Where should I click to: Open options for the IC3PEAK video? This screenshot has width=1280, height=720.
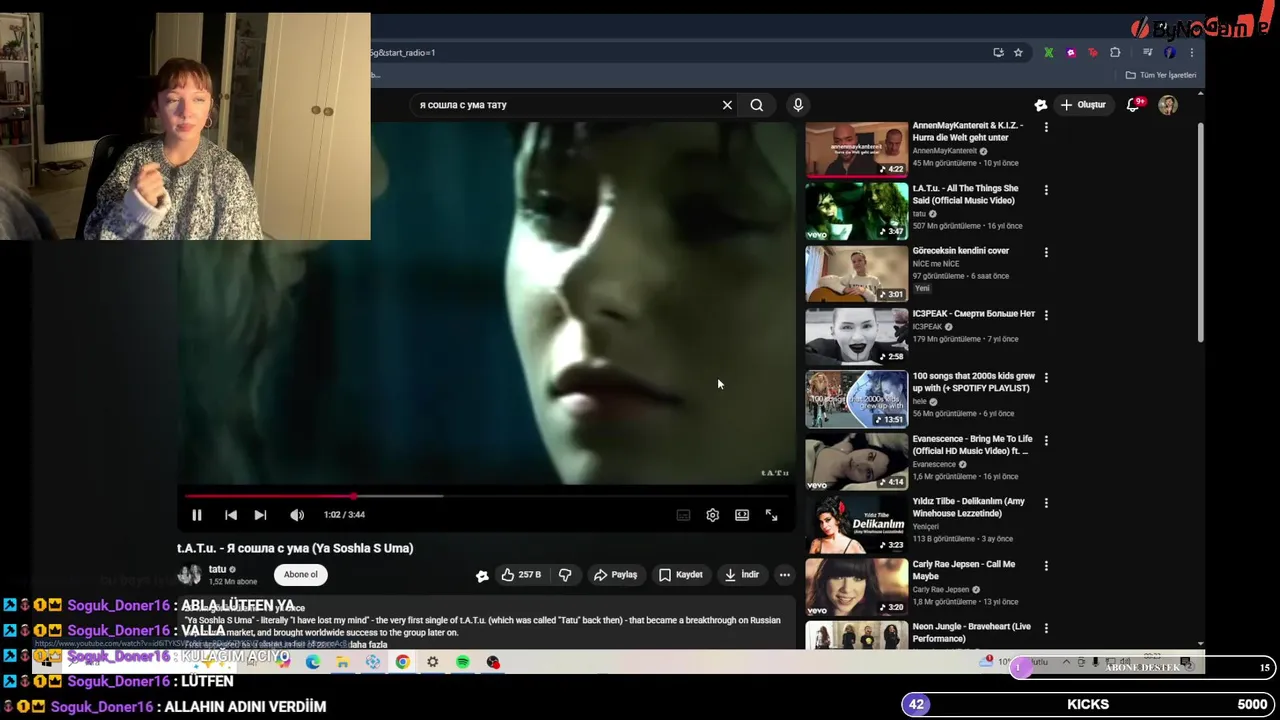(x=1046, y=315)
